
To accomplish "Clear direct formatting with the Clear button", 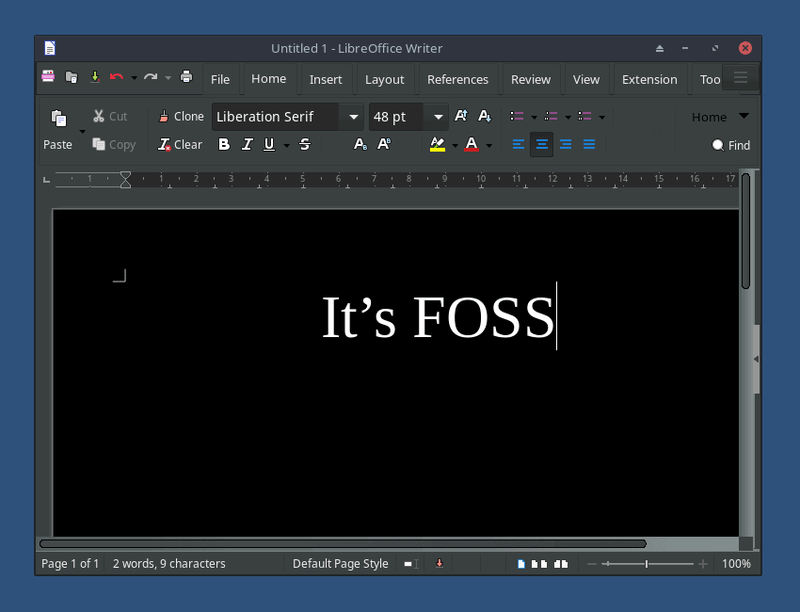I will [180, 145].
